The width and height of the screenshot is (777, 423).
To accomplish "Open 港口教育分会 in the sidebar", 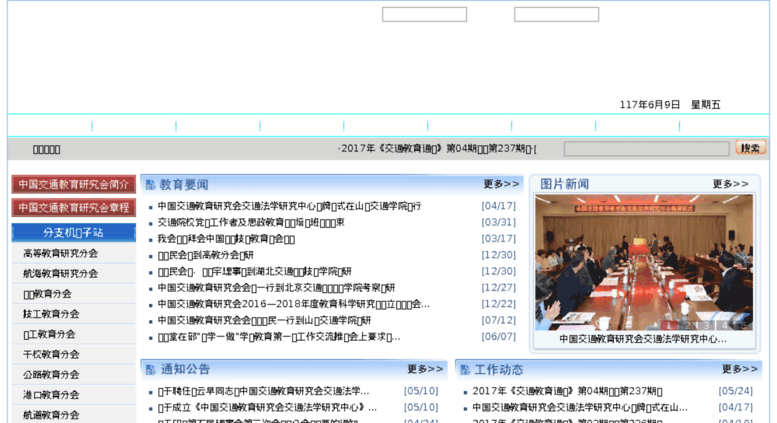I will tap(51, 395).
